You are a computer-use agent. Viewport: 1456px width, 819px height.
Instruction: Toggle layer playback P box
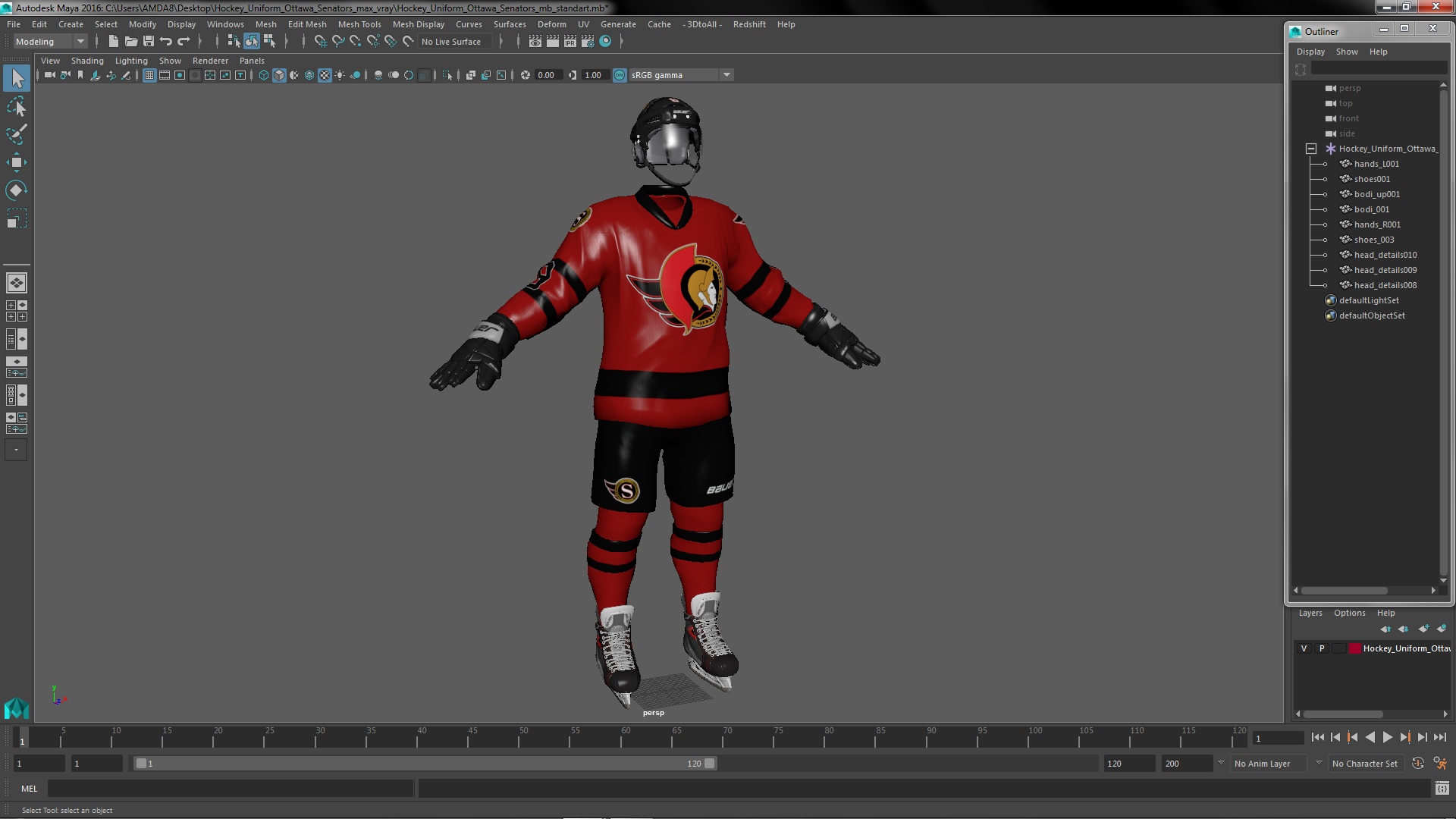[x=1322, y=648]
